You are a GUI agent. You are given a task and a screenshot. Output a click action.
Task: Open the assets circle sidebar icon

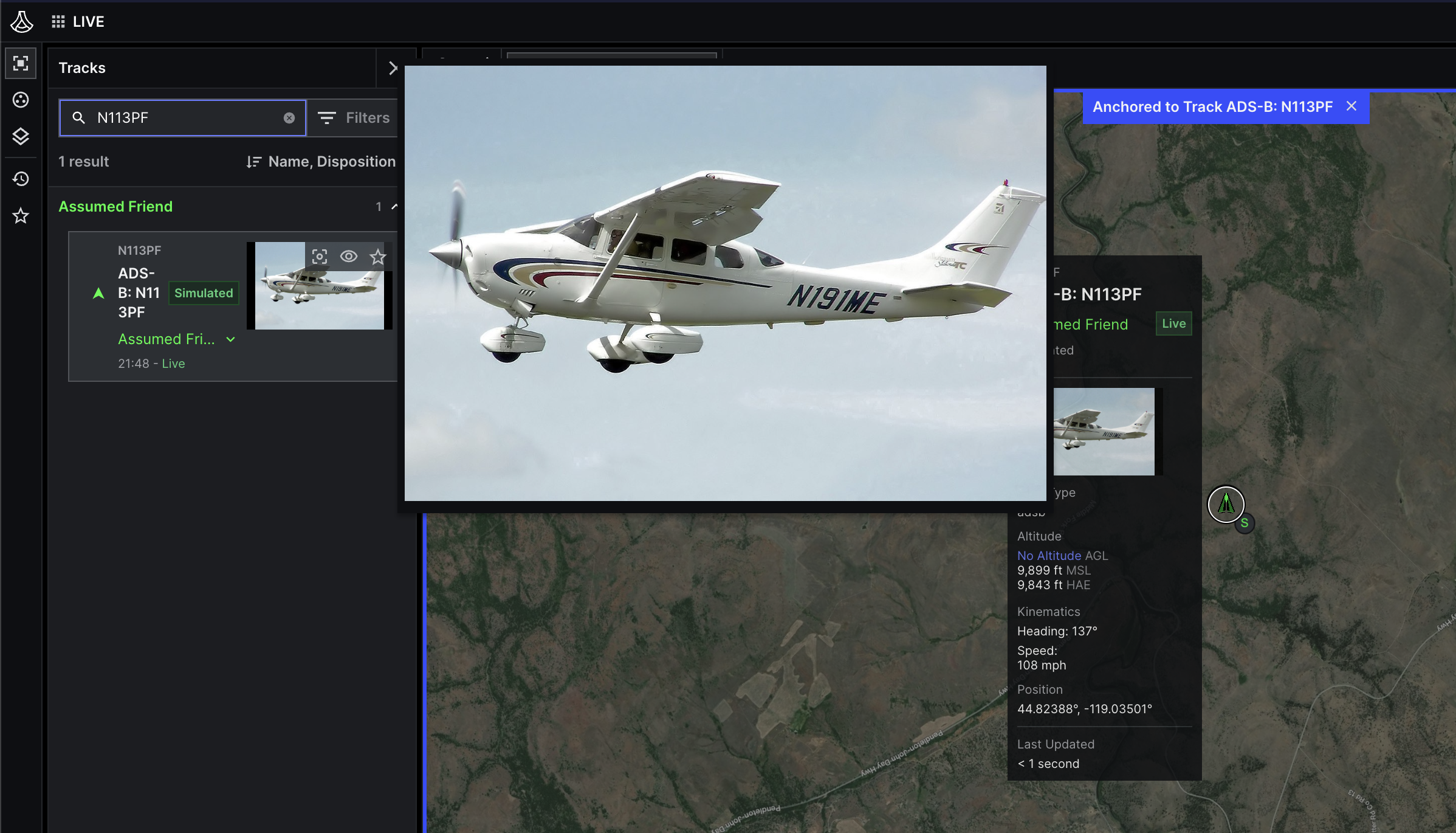pyautogui.click(x=21, y=100)
